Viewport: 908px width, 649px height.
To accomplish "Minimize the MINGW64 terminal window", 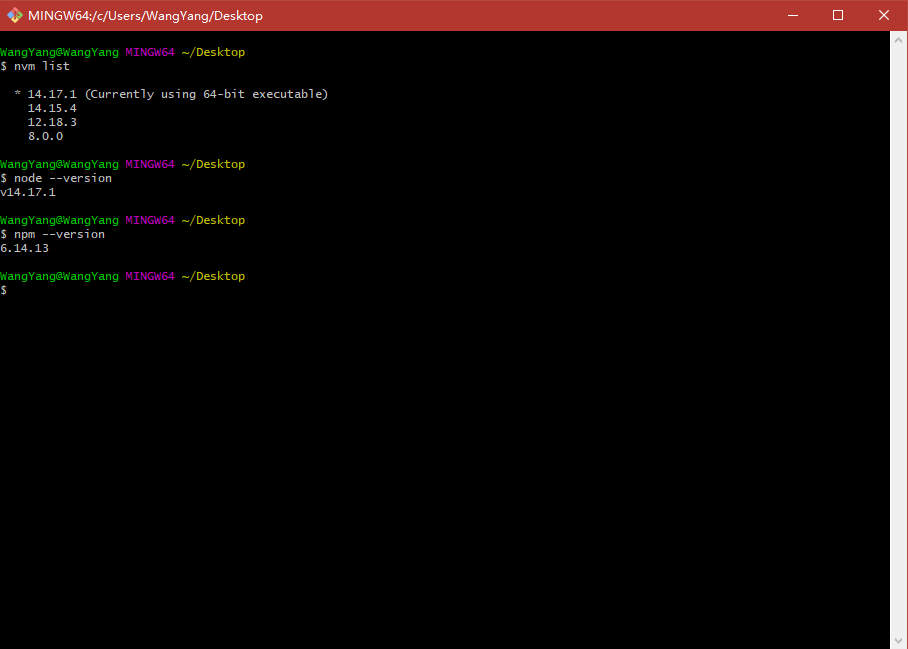I will point(793,16).
